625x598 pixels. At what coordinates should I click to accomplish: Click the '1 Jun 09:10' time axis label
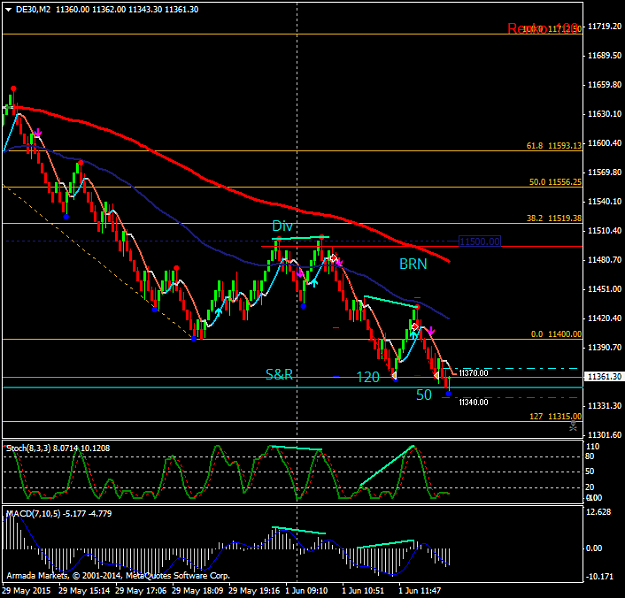[307, 591]
